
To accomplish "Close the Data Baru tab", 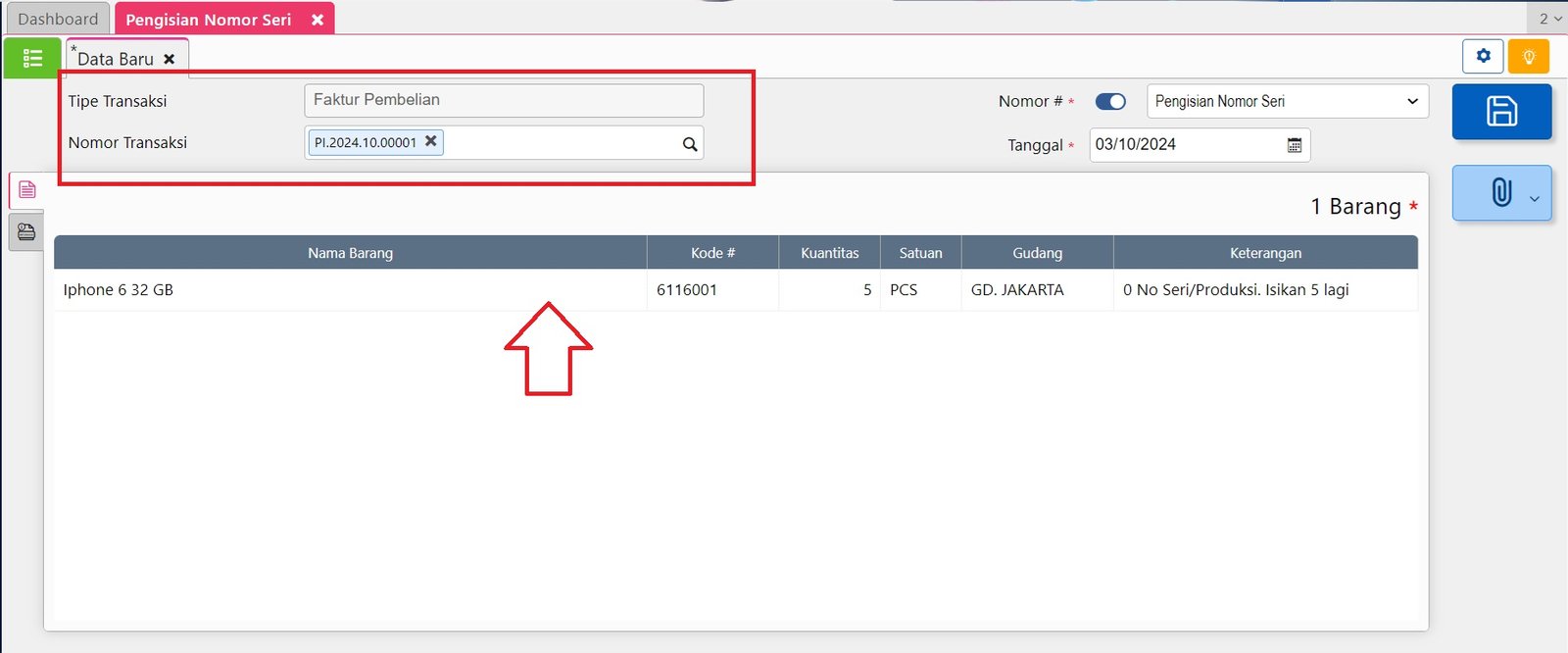I will tap(170, 60).
